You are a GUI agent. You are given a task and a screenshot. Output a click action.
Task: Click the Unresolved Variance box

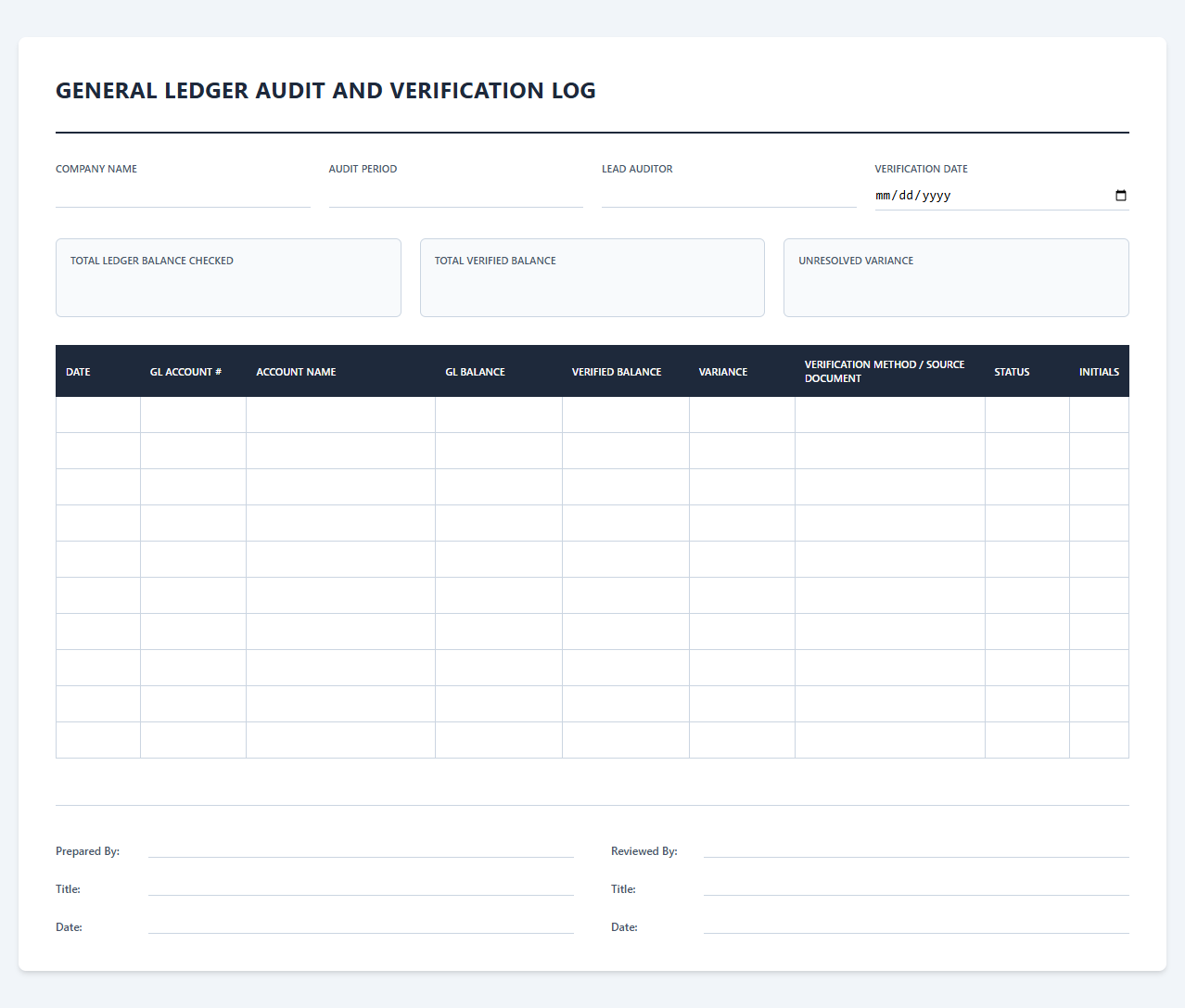[956, 277]
